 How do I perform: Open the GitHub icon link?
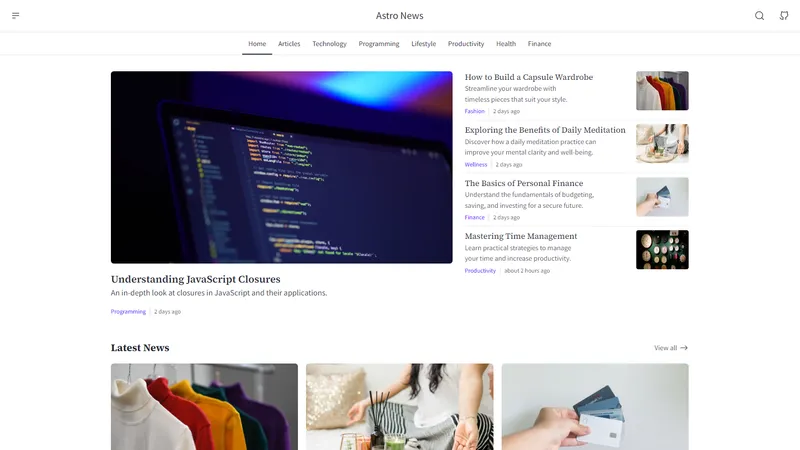784,16
